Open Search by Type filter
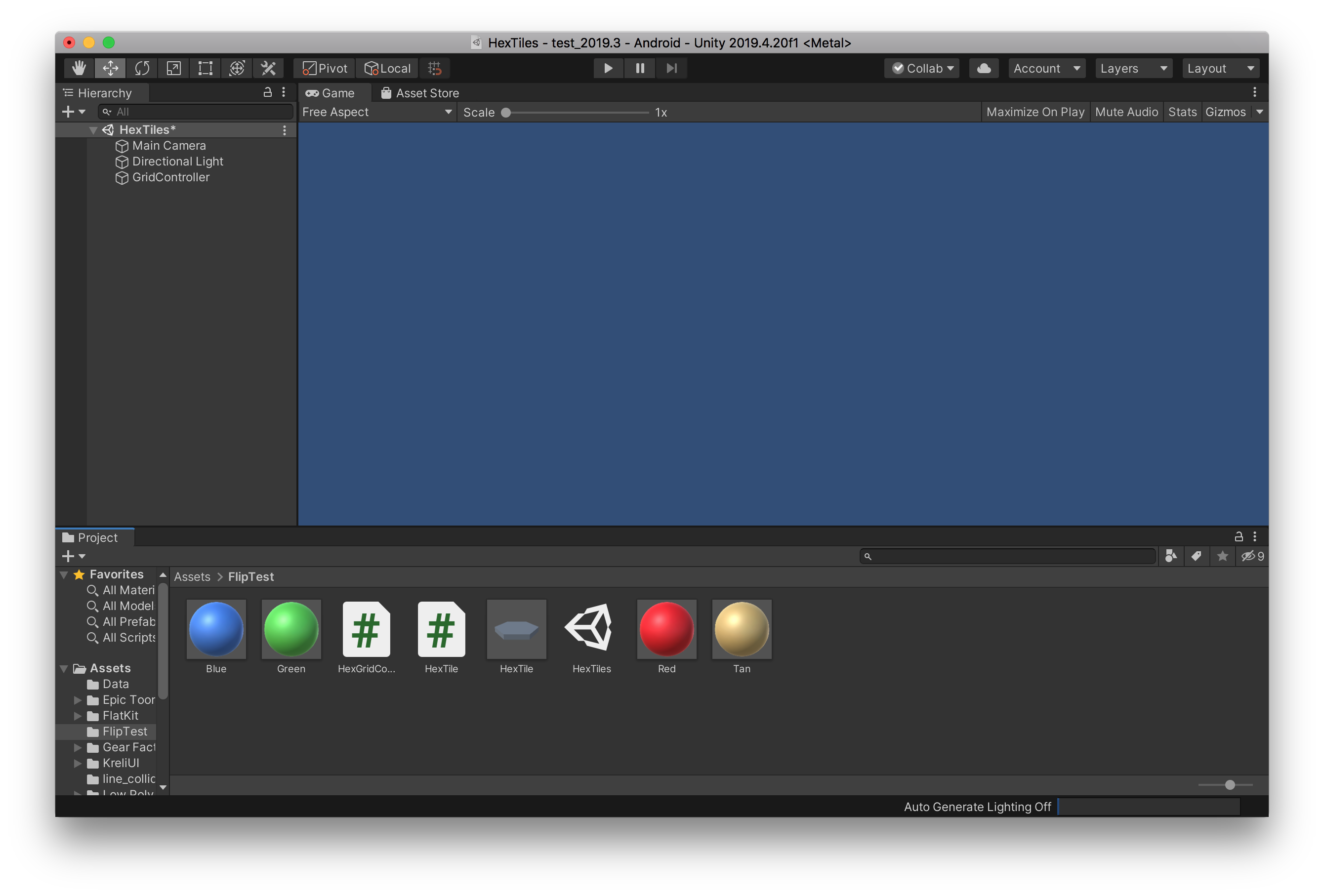 pos(1171,556)
